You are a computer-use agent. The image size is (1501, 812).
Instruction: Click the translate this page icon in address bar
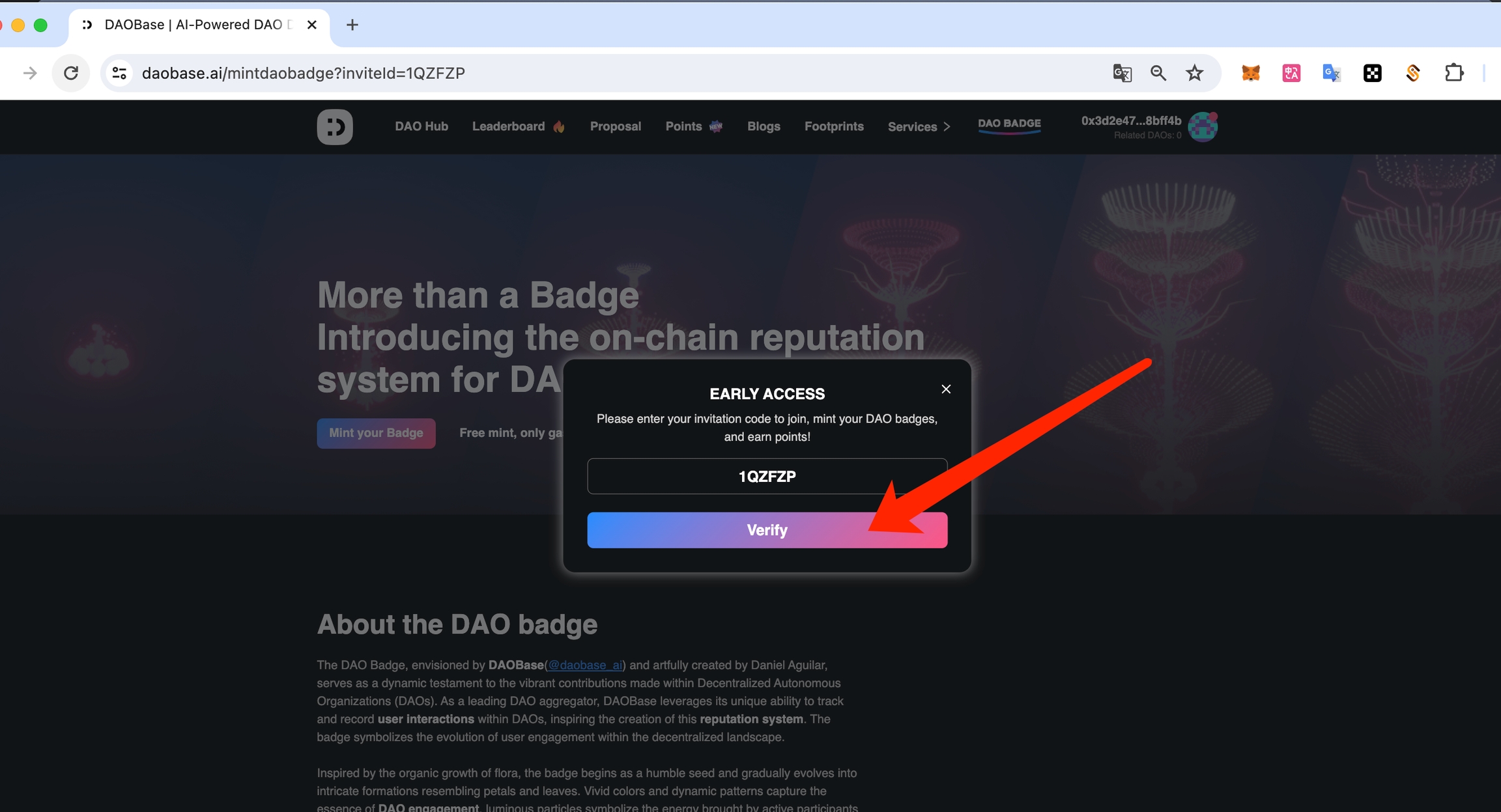(x=1122, y=73)
